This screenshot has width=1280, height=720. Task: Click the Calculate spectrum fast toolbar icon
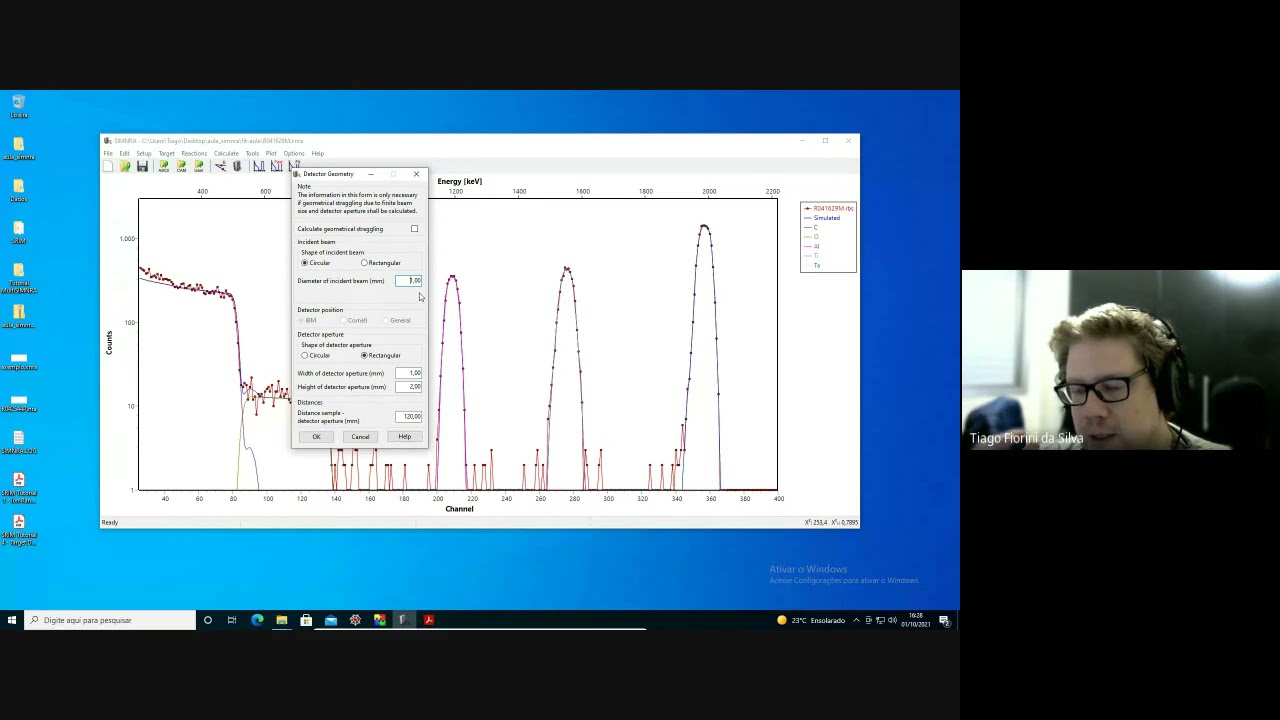click(x=276, y=166)
